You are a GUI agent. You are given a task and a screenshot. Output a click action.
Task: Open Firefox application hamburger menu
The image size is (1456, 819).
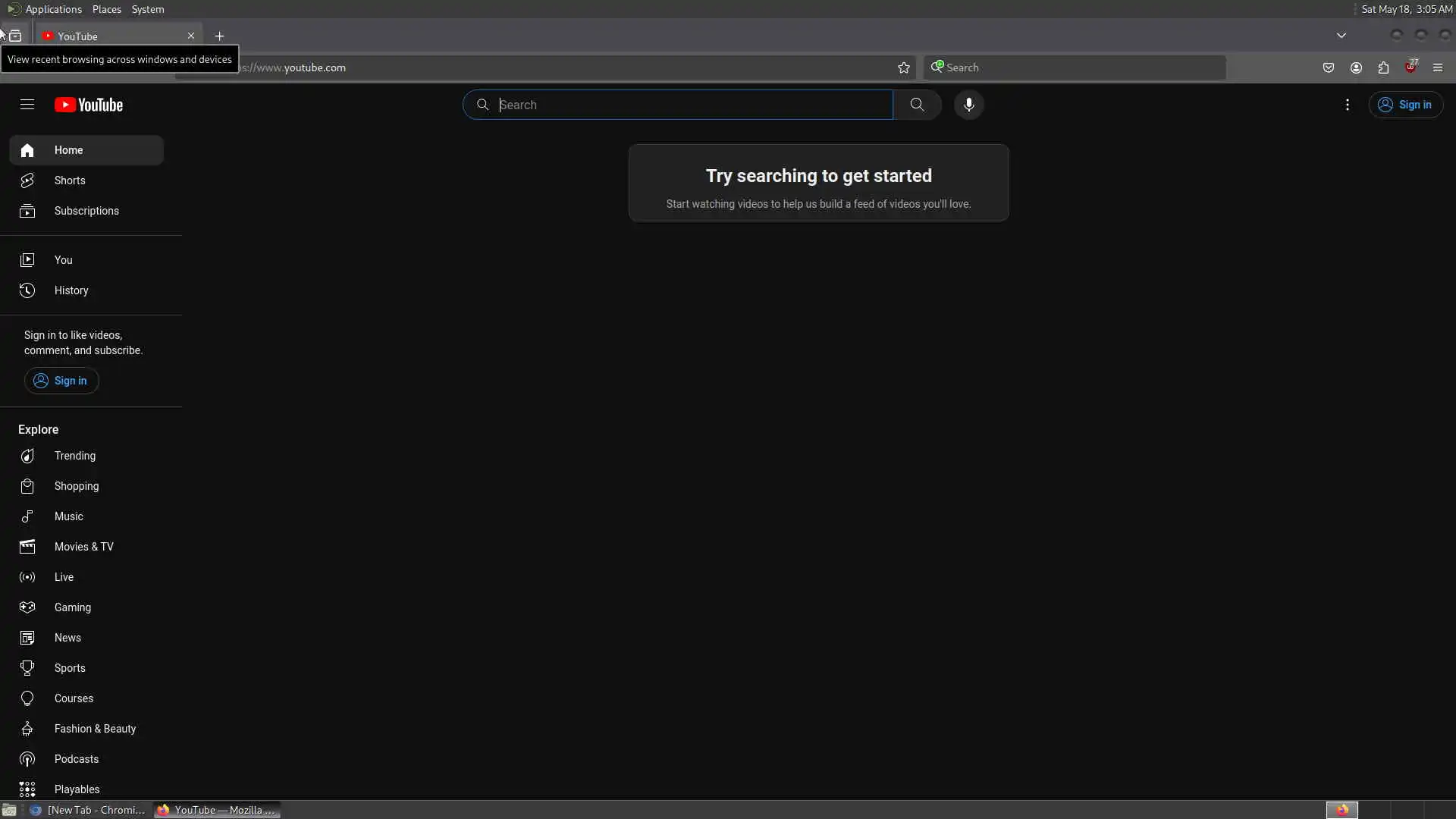(x=1437, y=67)
